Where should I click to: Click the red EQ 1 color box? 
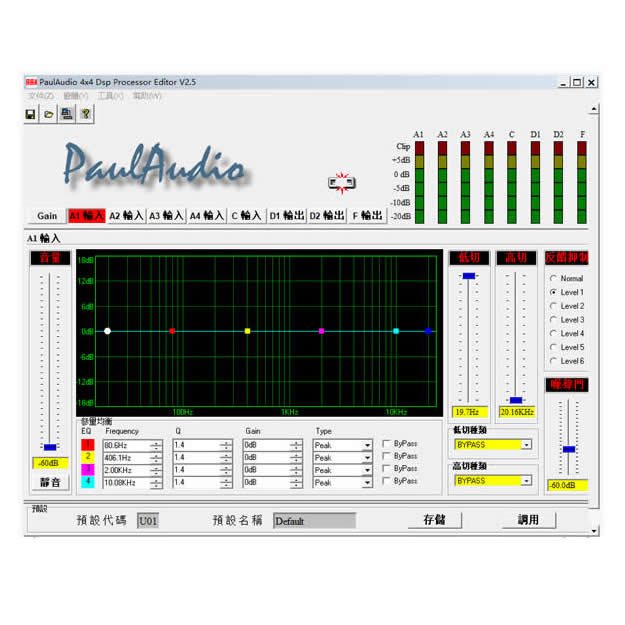pos(88,445)
